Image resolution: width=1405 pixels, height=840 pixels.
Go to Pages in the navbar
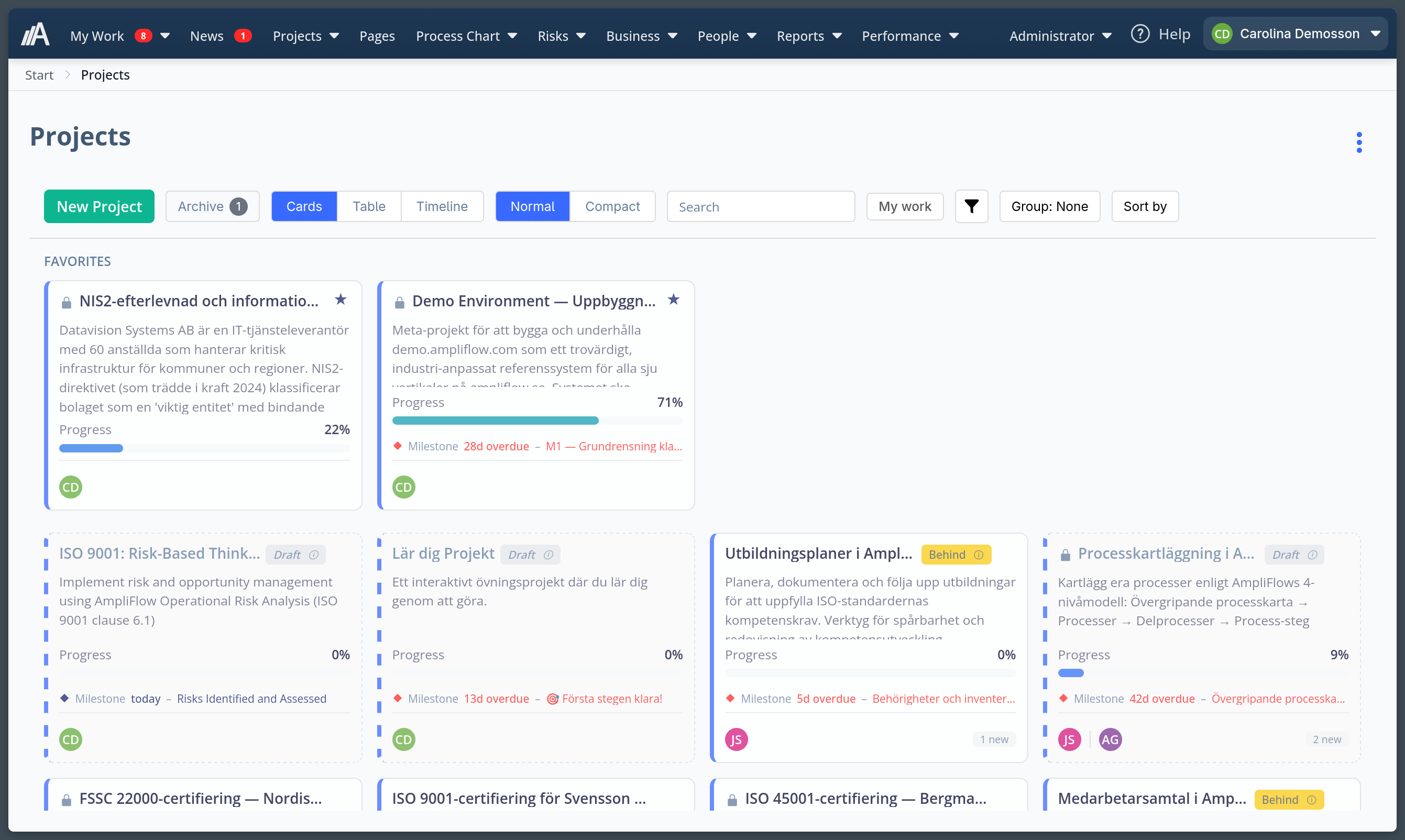coord(377,36)
